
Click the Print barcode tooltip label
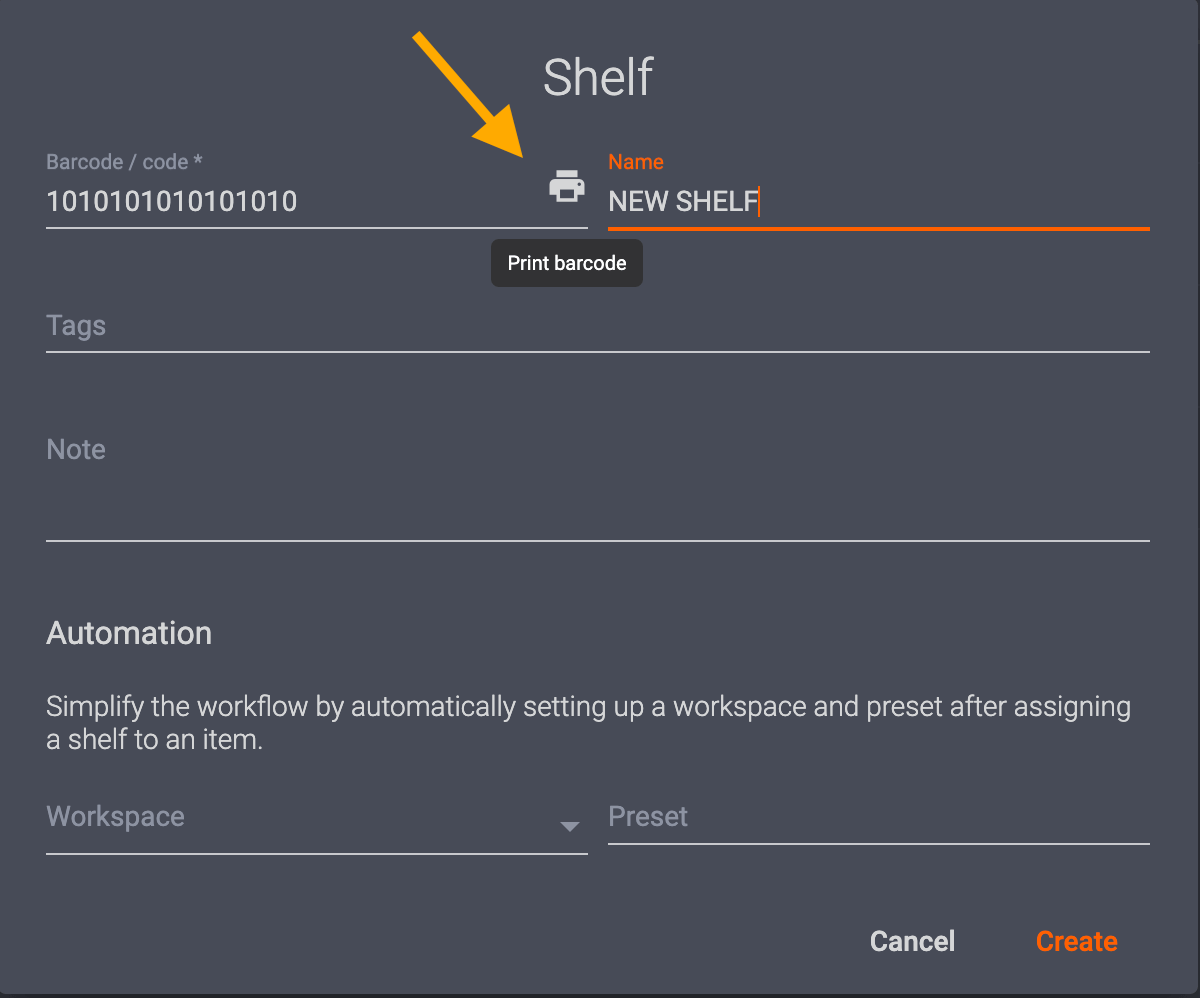[x=567, y=263]
